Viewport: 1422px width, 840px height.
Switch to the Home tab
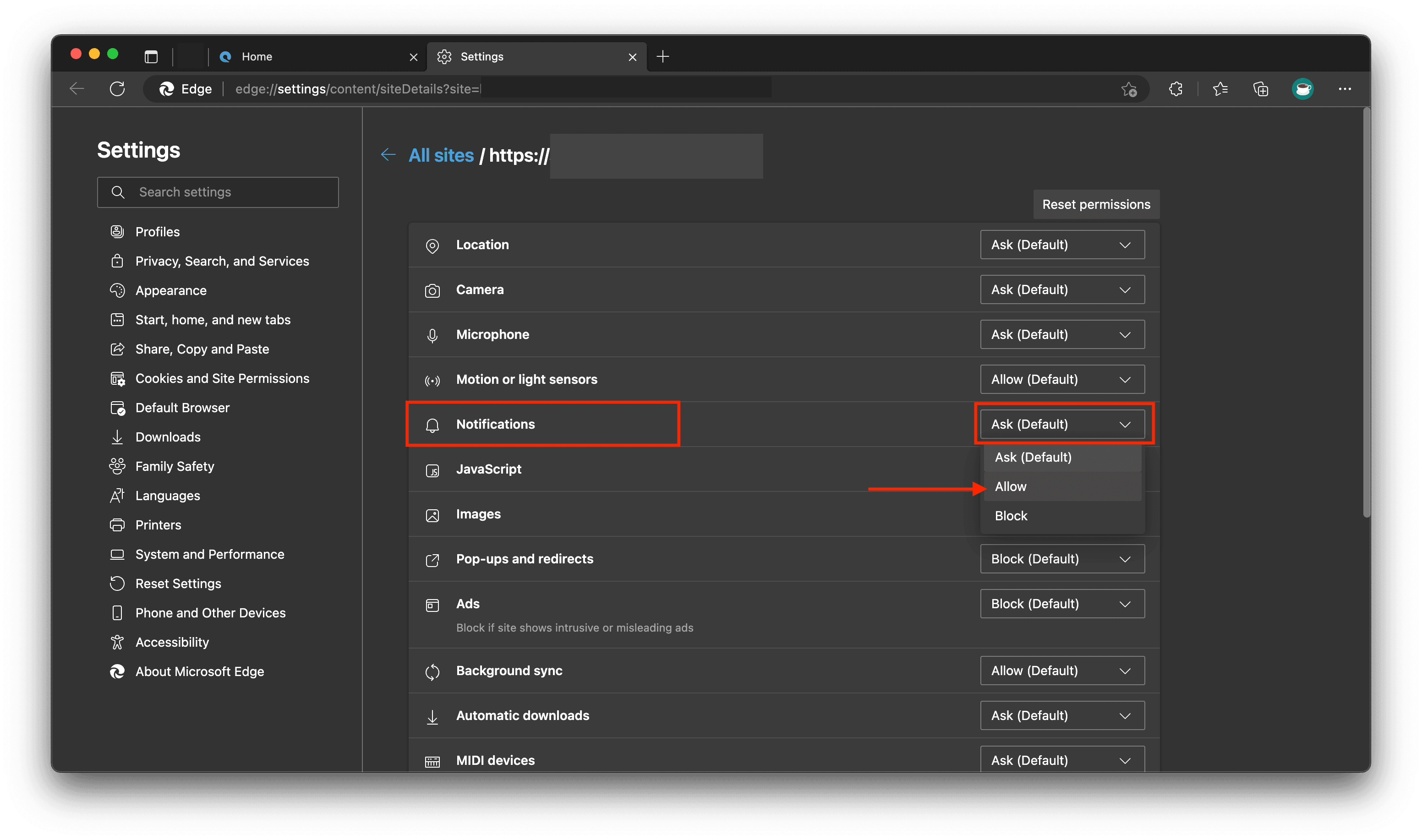(x=257, y=56)
